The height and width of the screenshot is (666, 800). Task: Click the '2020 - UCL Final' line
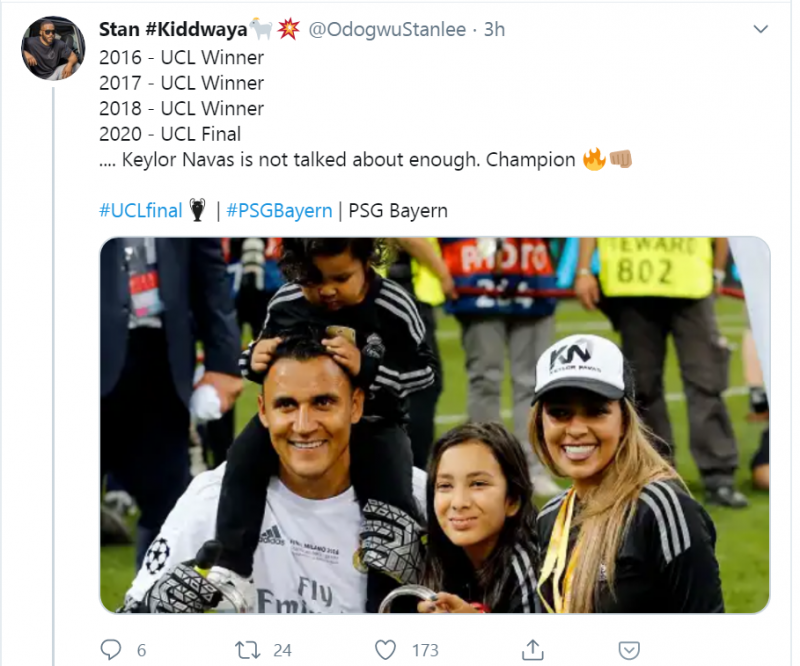170,134
